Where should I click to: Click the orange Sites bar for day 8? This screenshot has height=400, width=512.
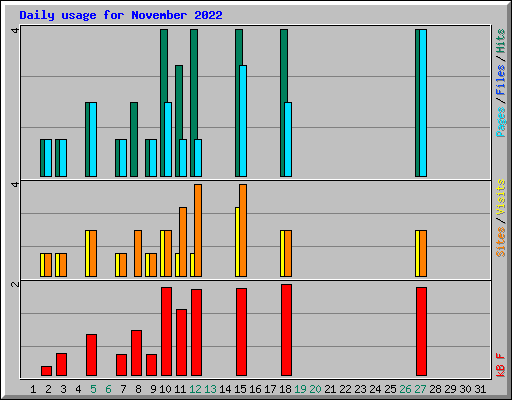click(x=138, y=253)
